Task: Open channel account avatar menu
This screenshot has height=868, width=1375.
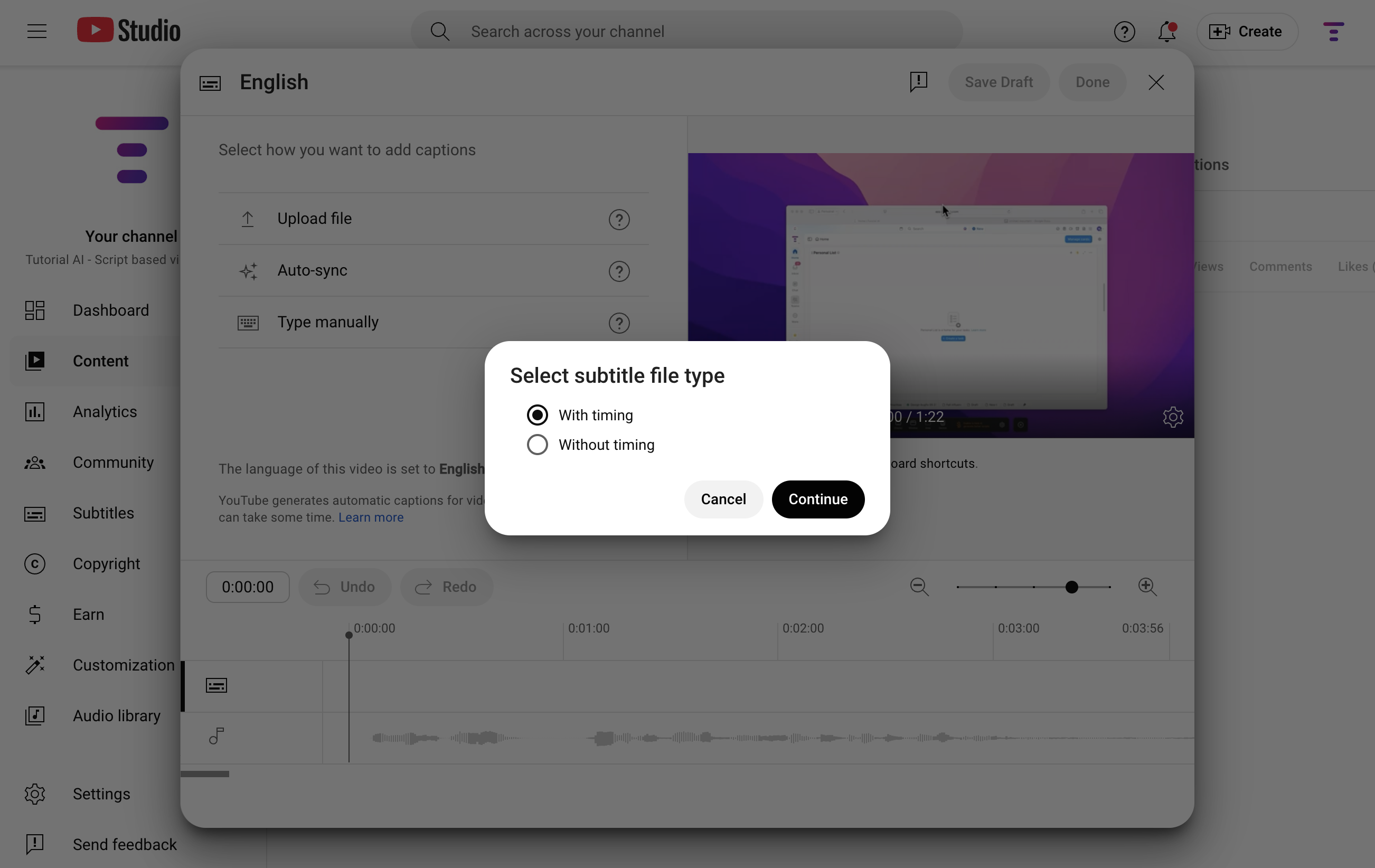Action: (1333, 31)
